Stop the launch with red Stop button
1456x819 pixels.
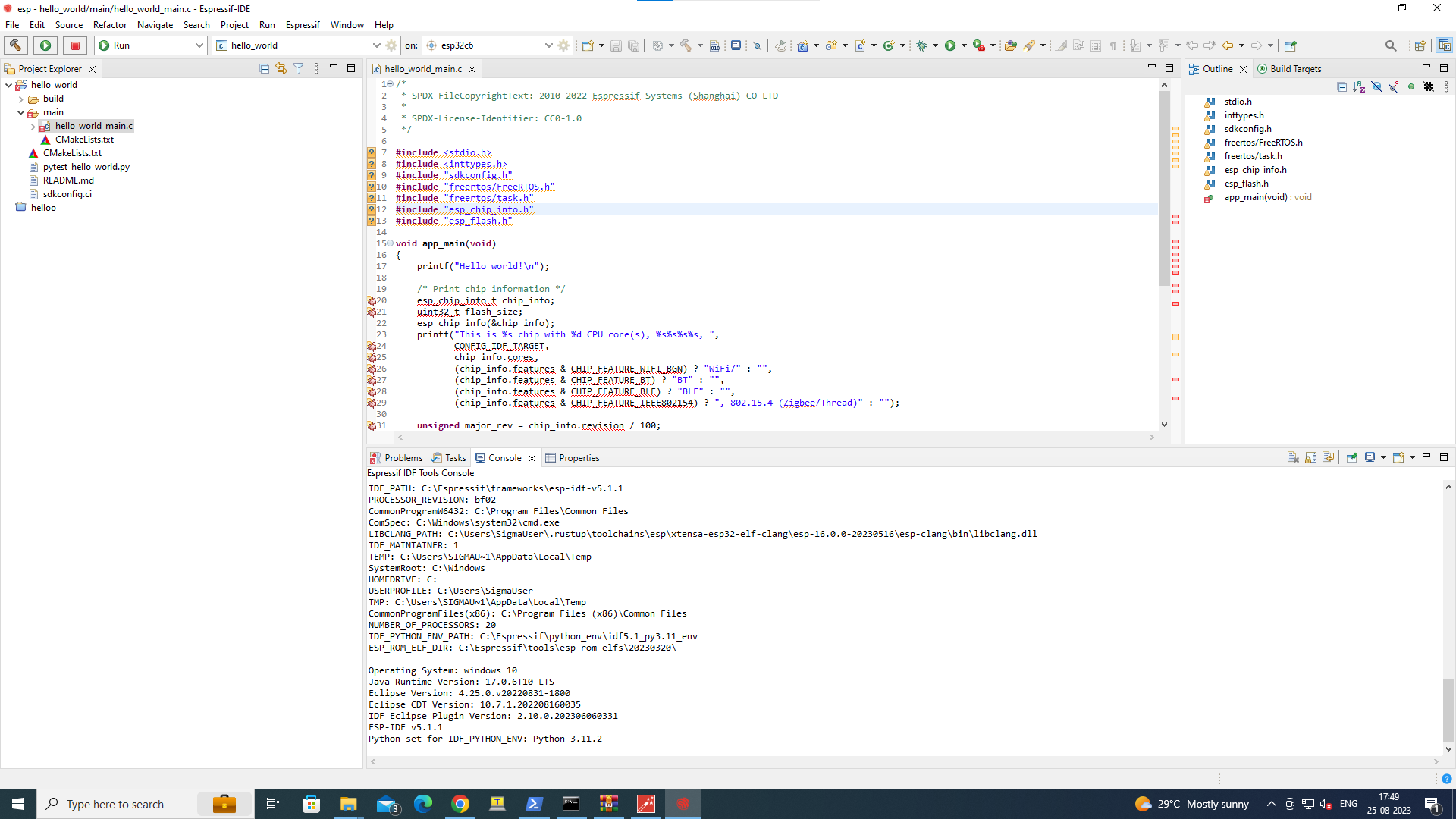click(x=75, y=45)
